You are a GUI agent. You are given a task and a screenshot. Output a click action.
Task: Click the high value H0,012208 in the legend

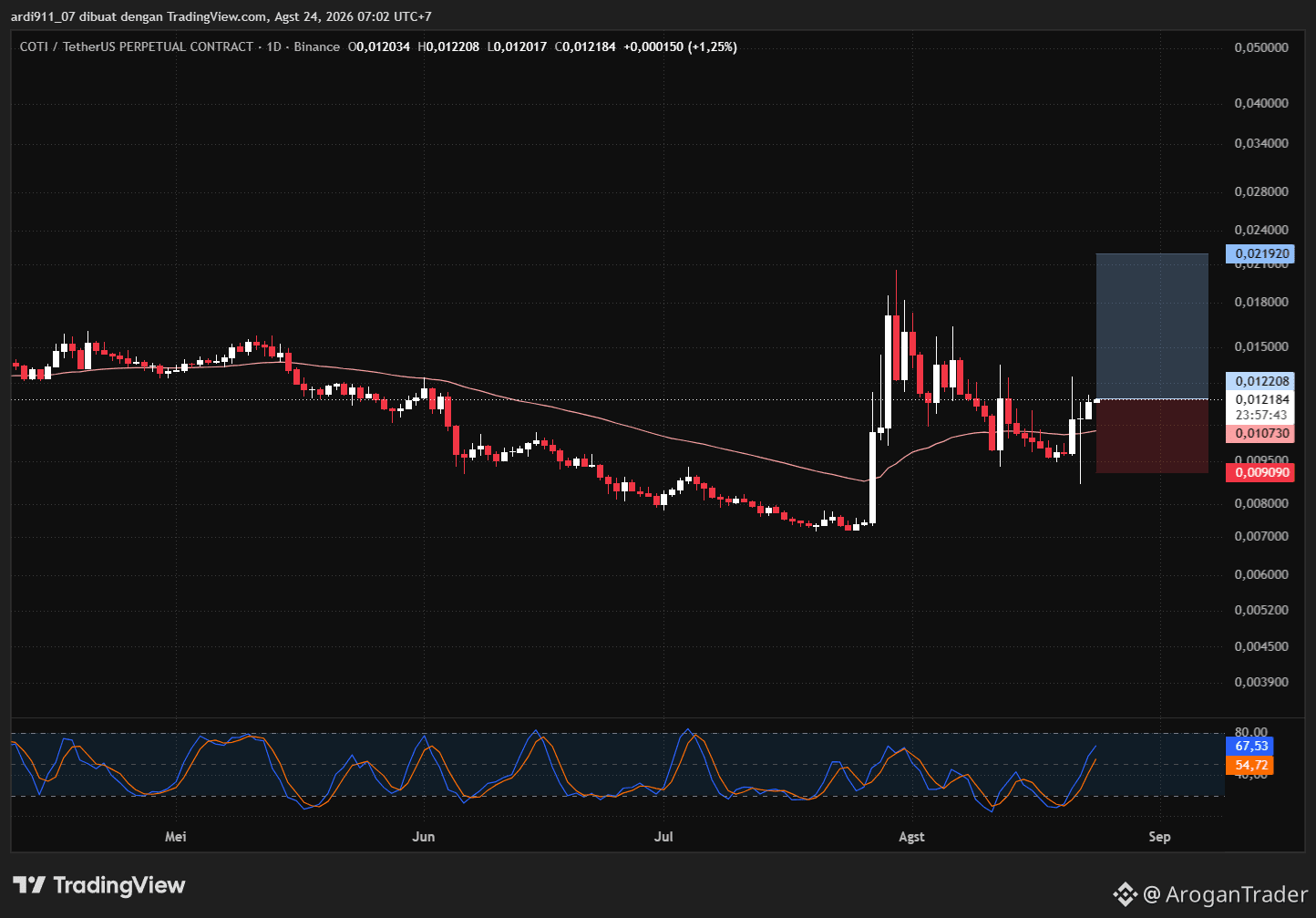[448, 46]
